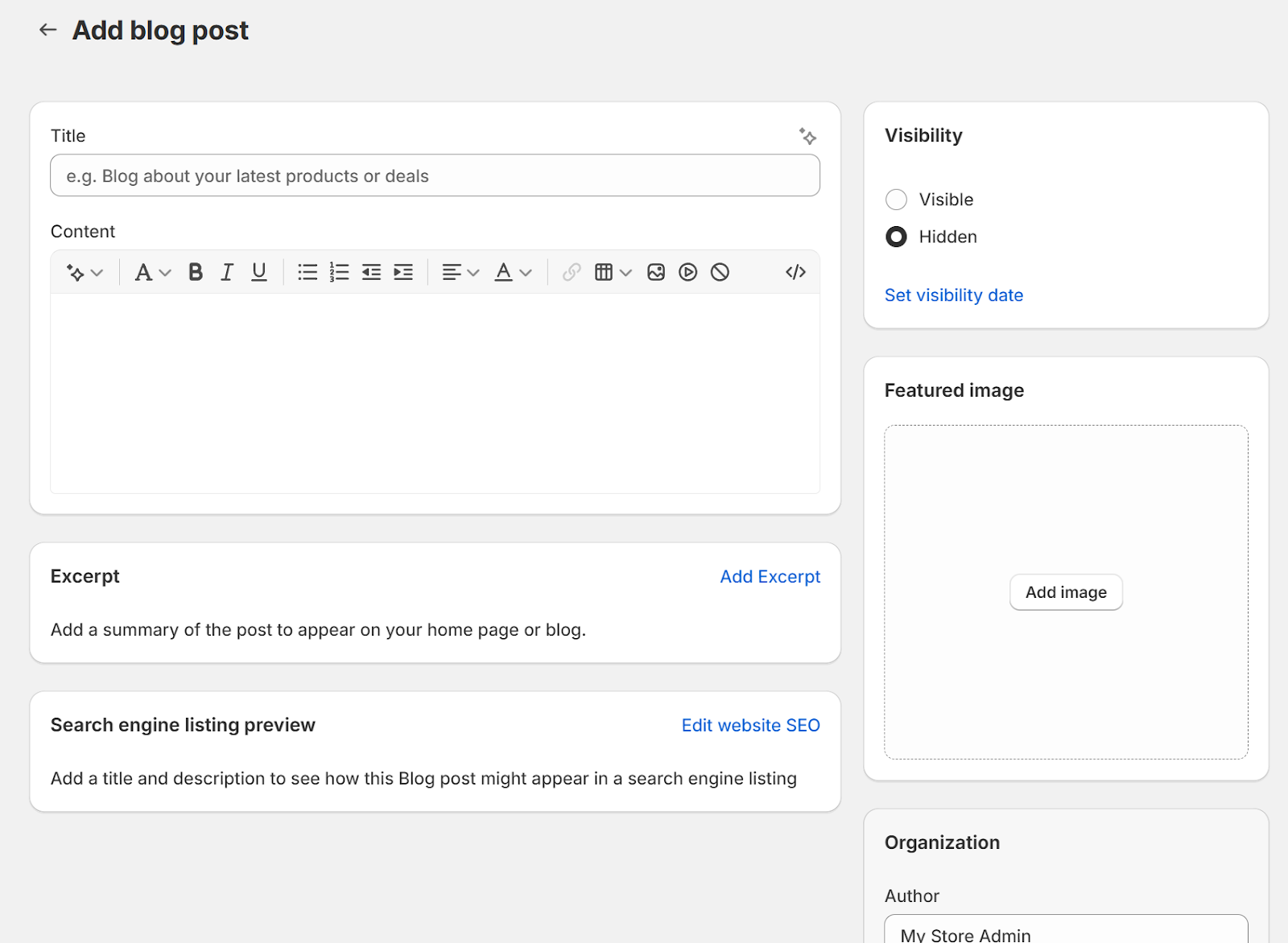Apply underline formatting in the content editor
This screenshot has width=1288, height=943.
(x=258, y=272)
